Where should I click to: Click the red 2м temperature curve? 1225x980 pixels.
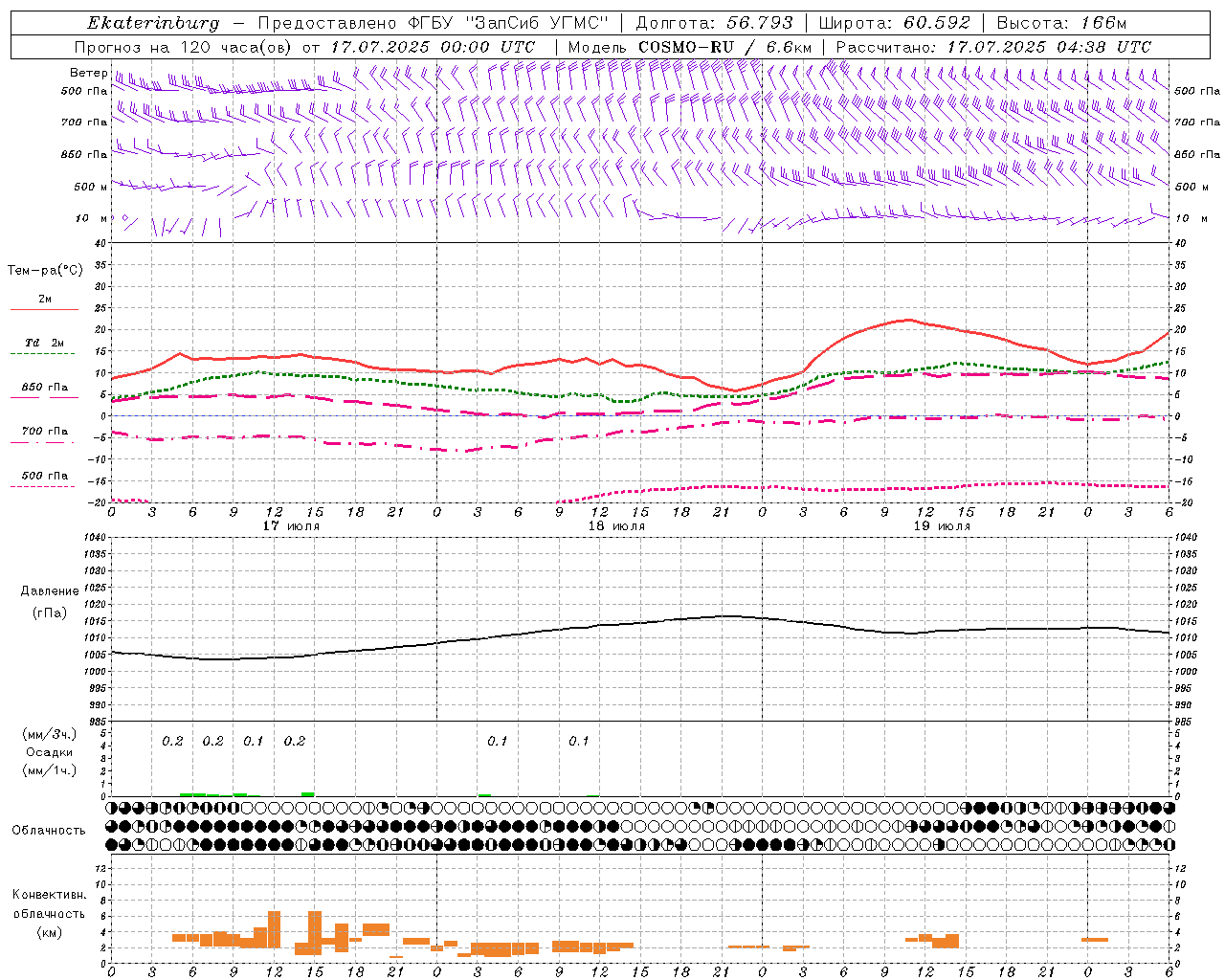(639, 364)
